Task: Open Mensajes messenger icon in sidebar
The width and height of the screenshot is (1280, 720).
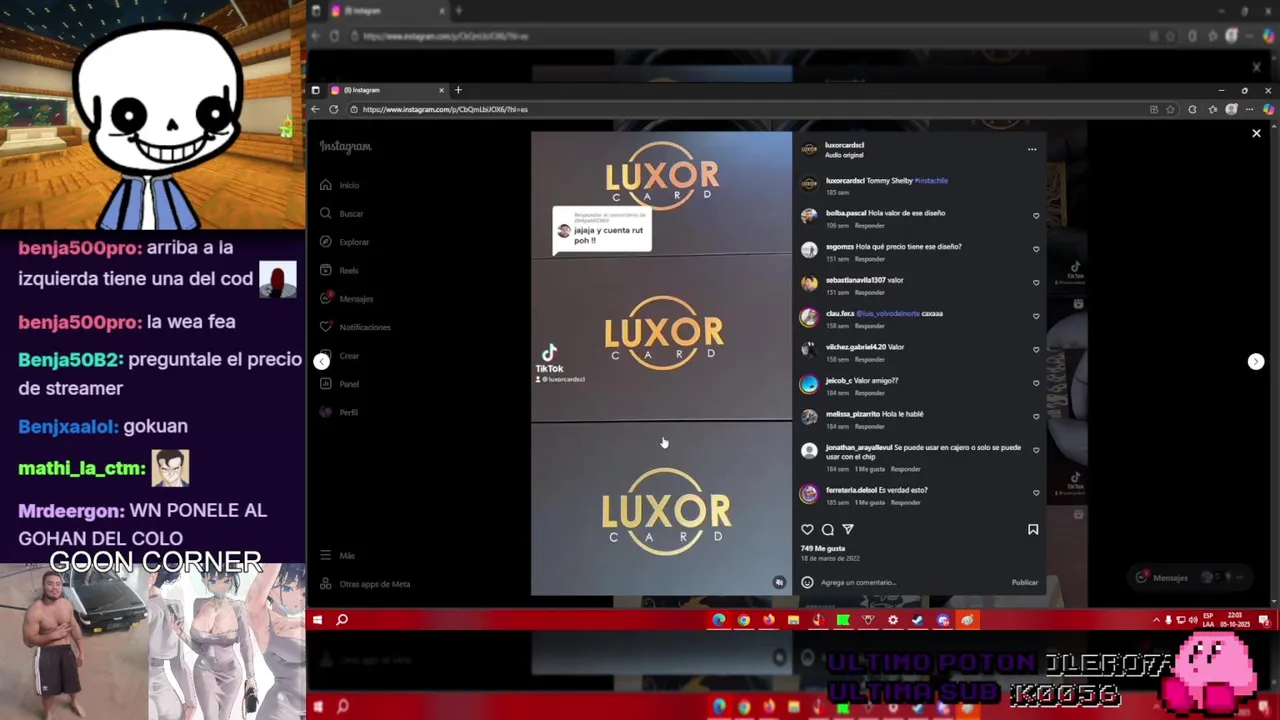Action: [326, 298]
